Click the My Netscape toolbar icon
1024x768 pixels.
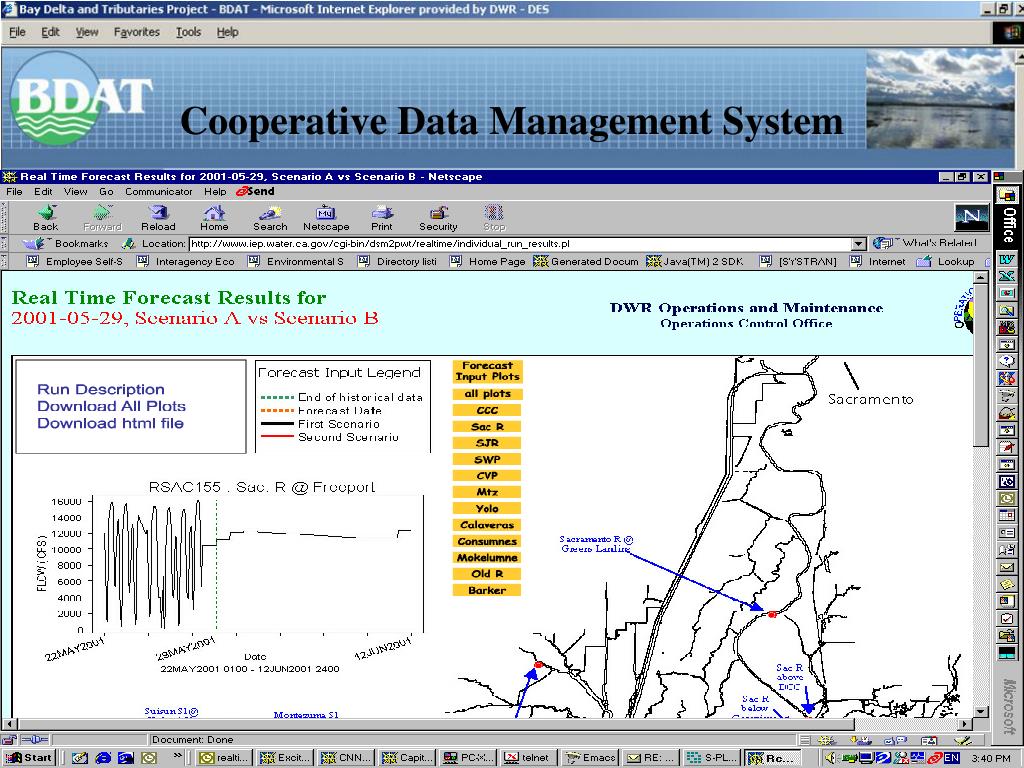click(x=326, y=217)
